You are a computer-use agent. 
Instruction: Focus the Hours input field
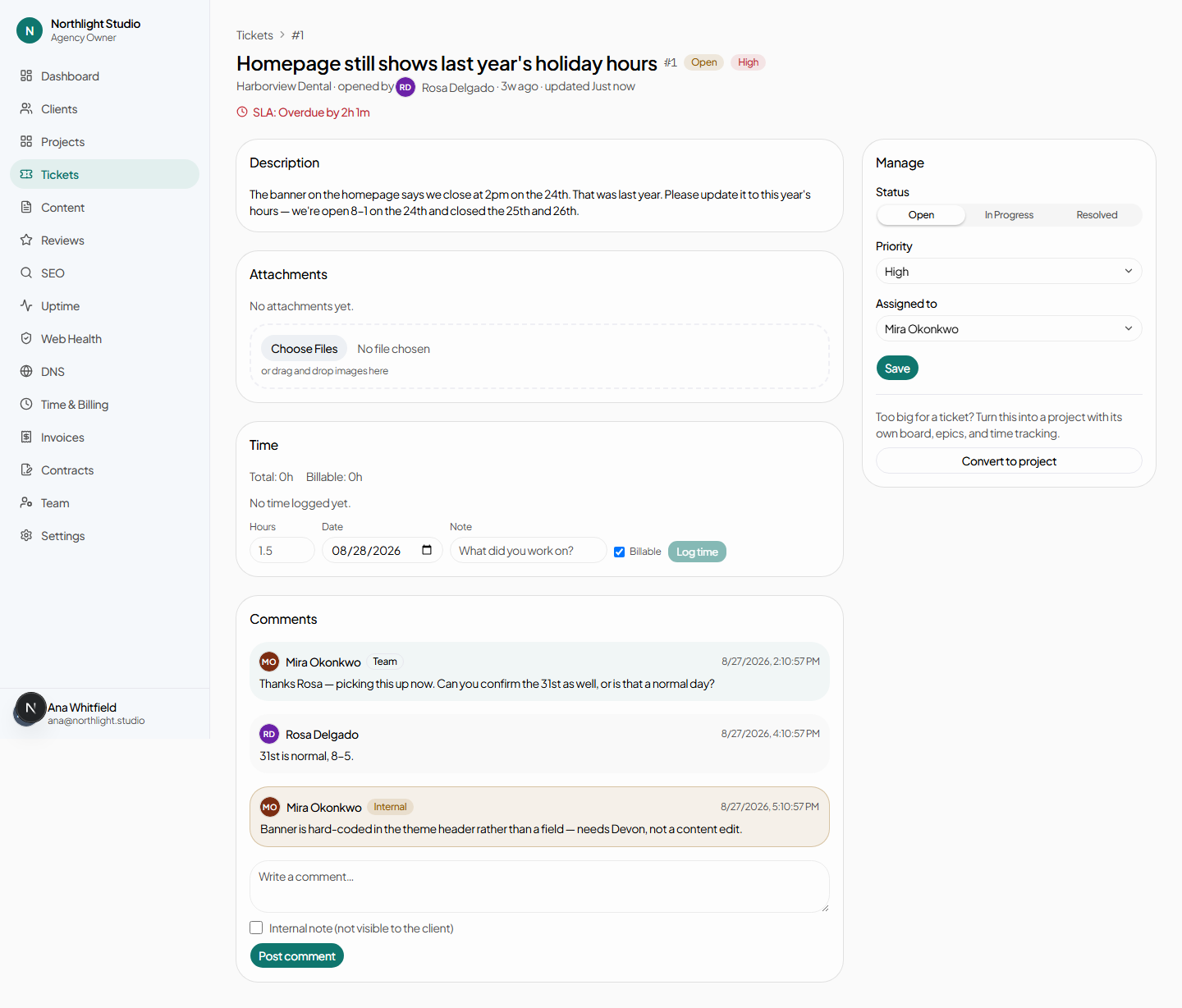coord(282,550)
